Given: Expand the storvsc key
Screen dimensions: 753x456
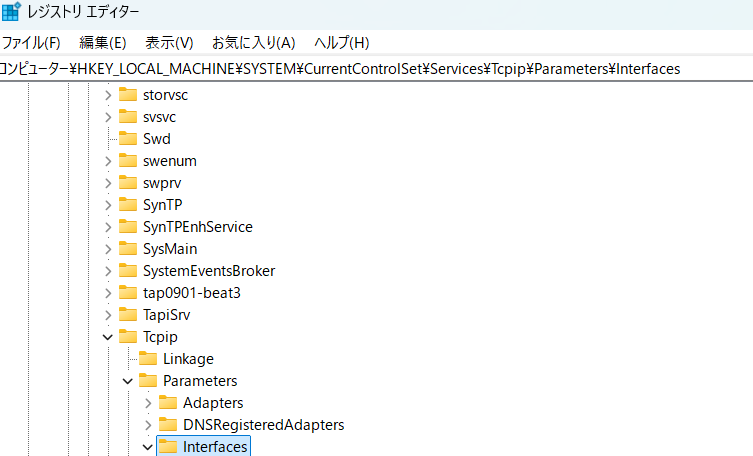Looking at the screenshot, I should click(x=108, y=95).
